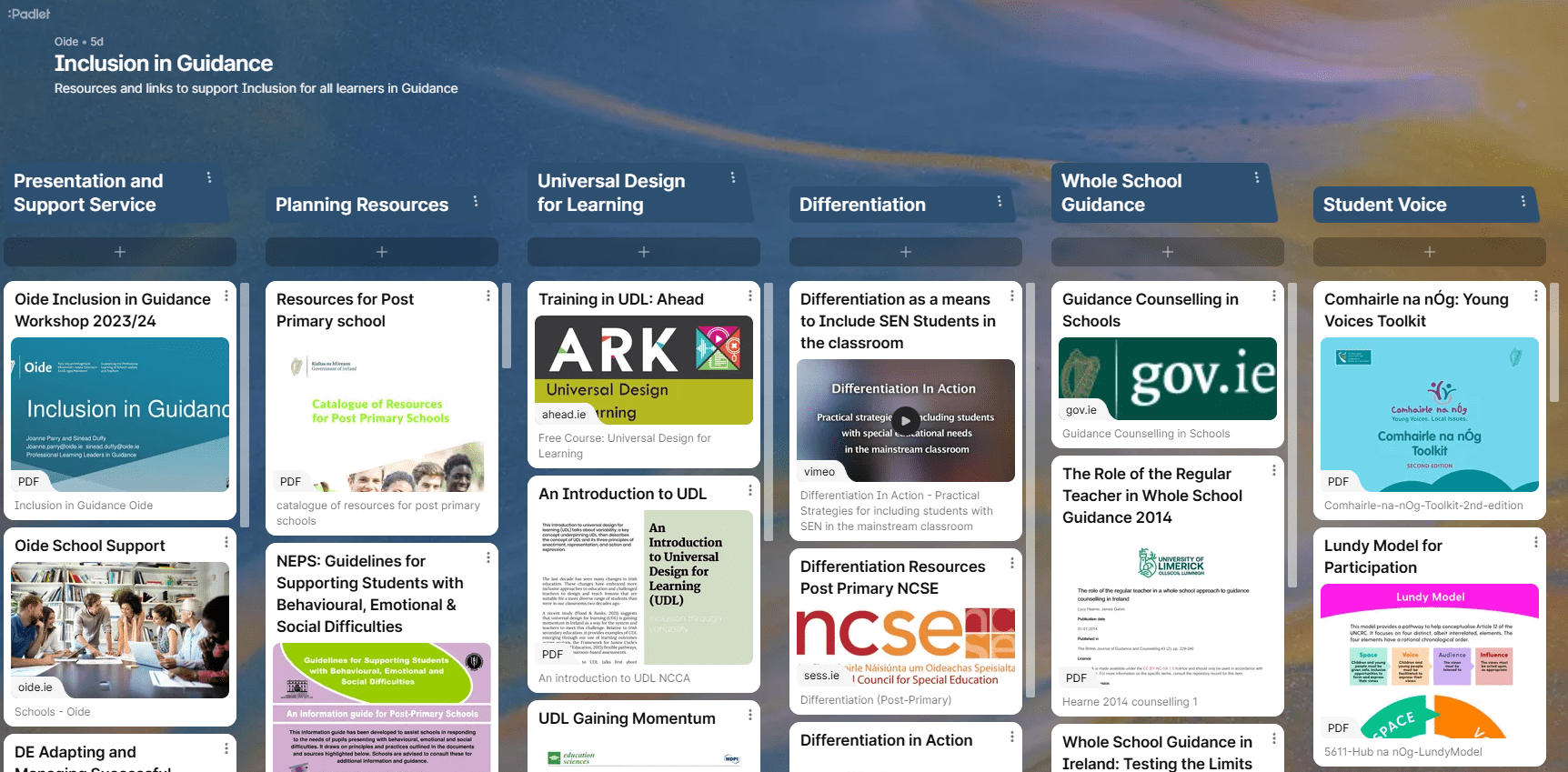Click the Student Voice column heading
This screenshot has width=1568, height=772.
pyautogui.click(x=1384, y=205)
